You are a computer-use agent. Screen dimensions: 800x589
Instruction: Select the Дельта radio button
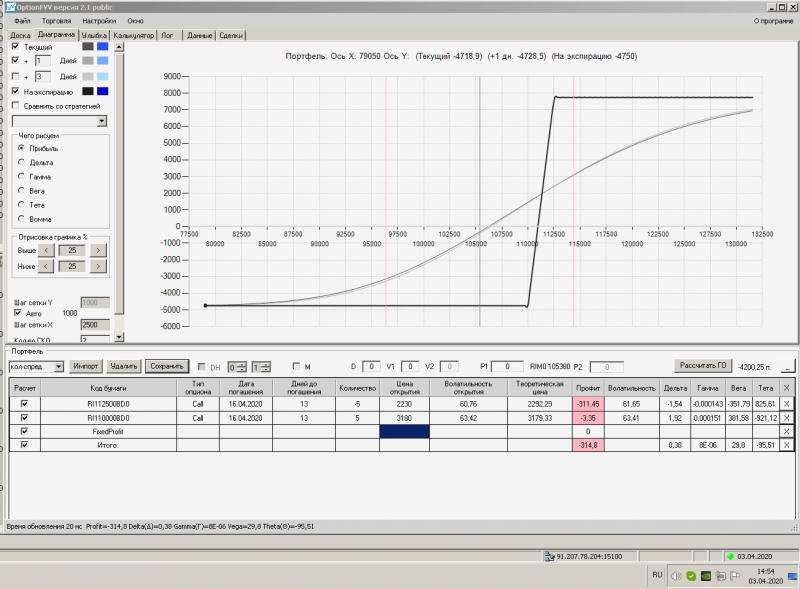pos(21,162)
